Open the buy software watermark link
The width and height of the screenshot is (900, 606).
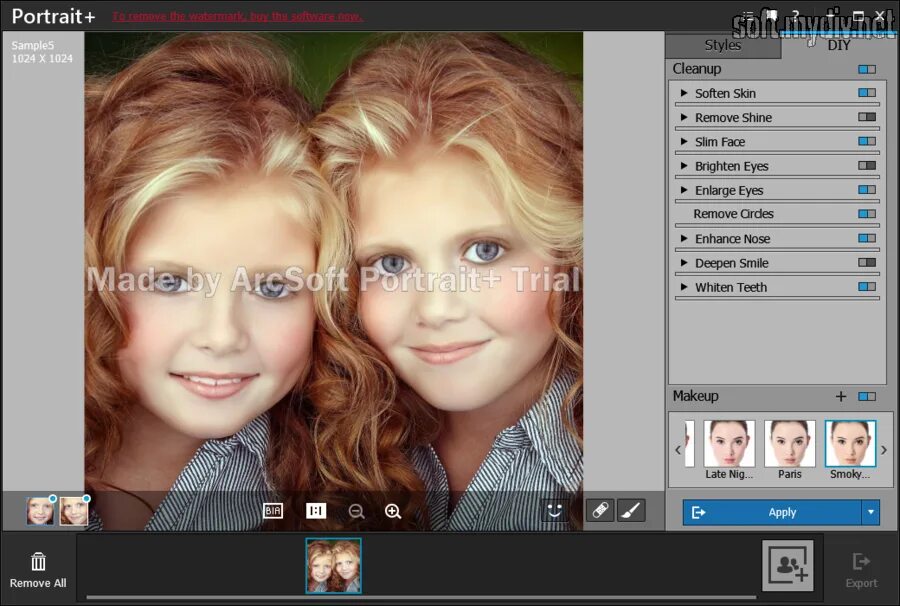tap(237, 17)
